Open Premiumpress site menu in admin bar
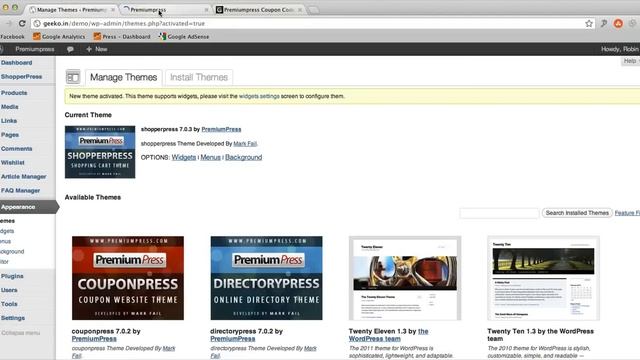 pyautogui.click(x=35, y=49)
